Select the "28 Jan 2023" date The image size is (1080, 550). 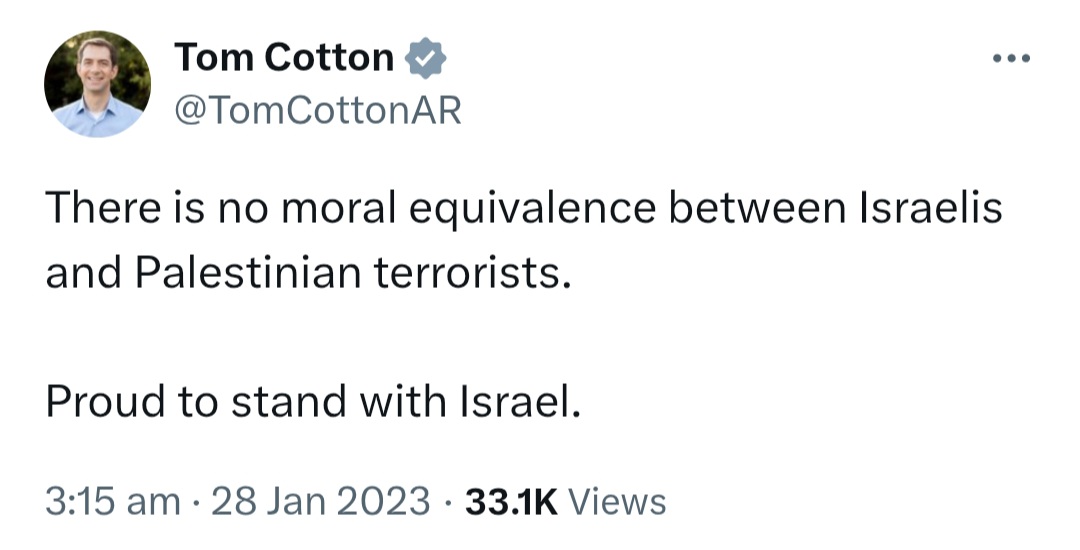[x=321, y=501]
